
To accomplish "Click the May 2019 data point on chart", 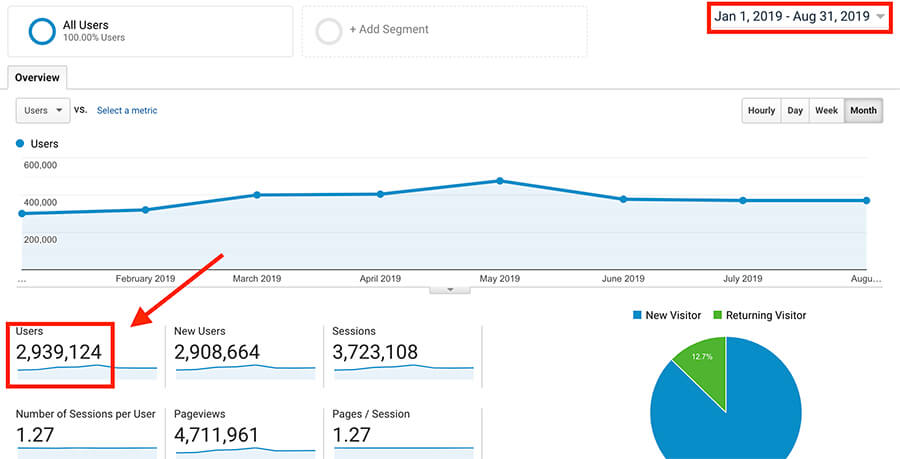I will coord(500,181).
